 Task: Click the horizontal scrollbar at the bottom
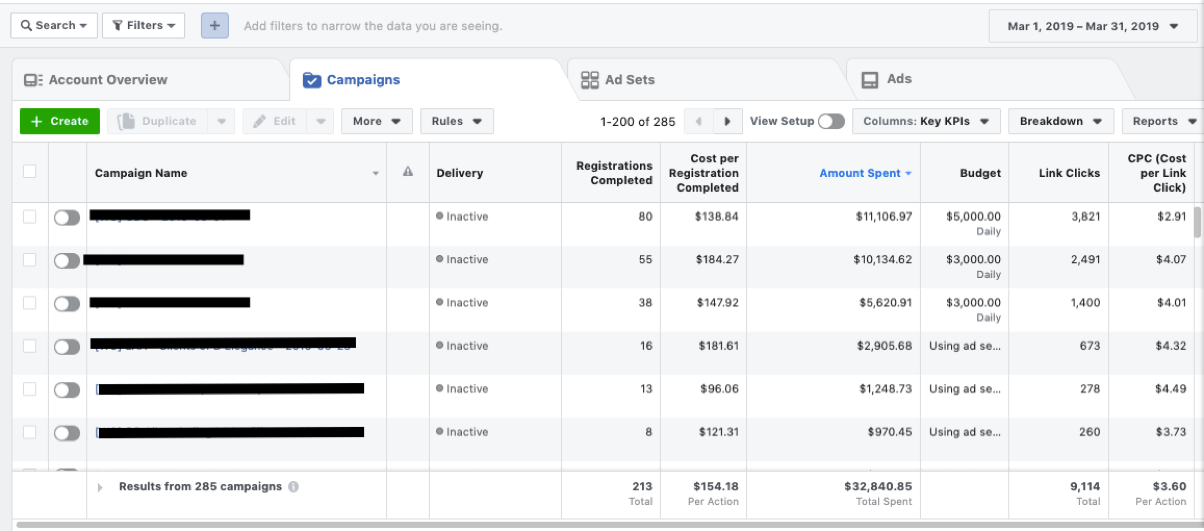600,524
